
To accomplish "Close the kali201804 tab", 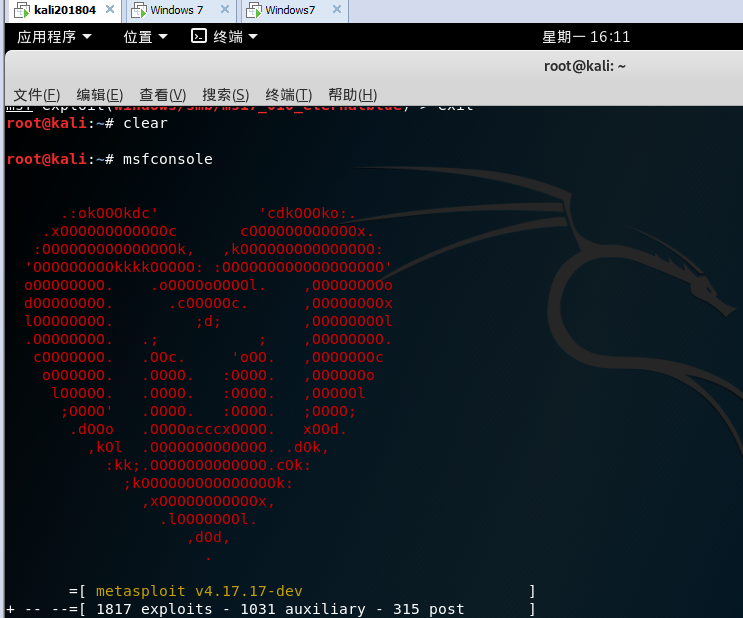I will coord(110,9).
